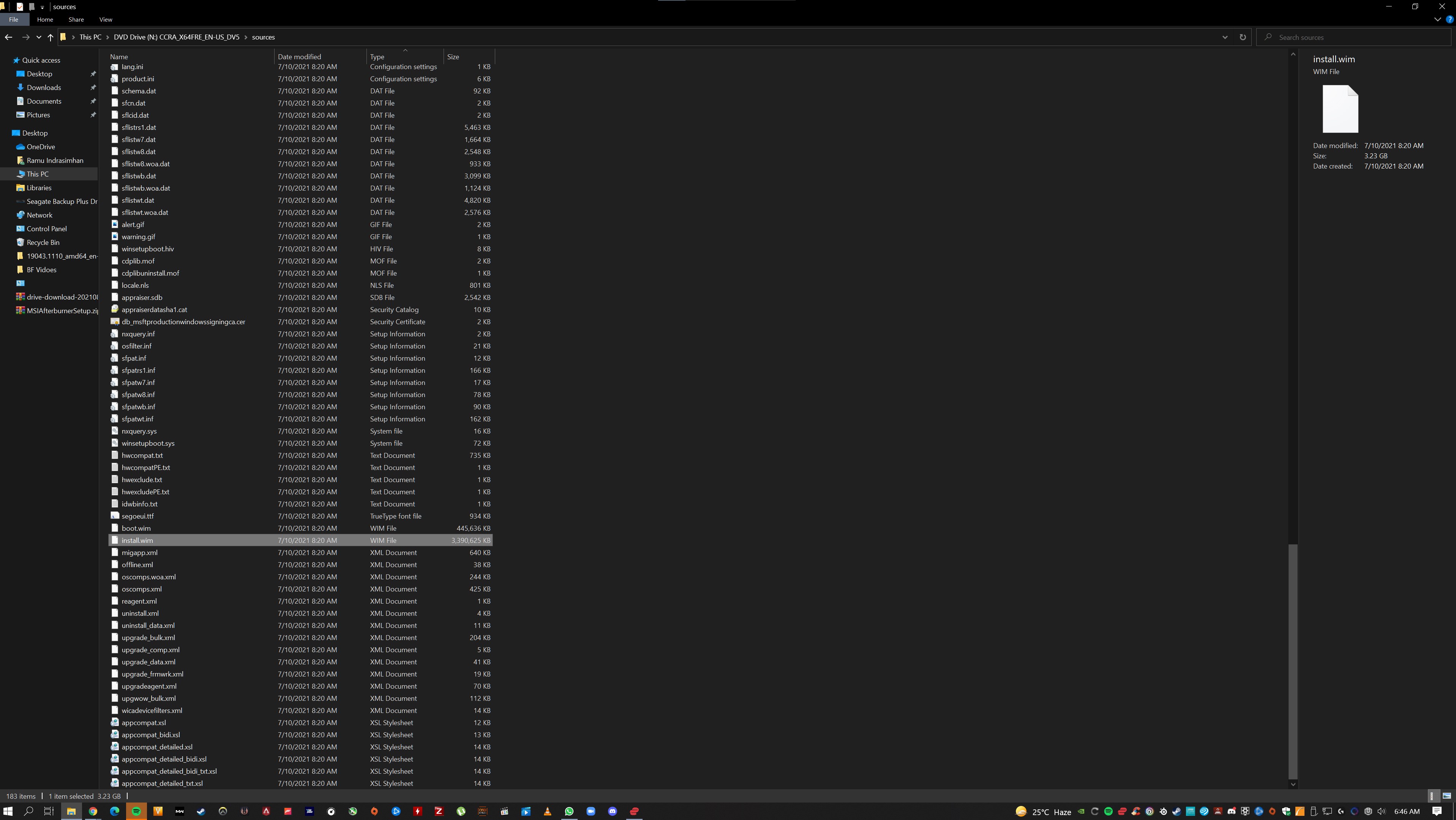Expand the chevron after DVD Drive breadcrumb
Screen dimensions: 1456x820
245,37
